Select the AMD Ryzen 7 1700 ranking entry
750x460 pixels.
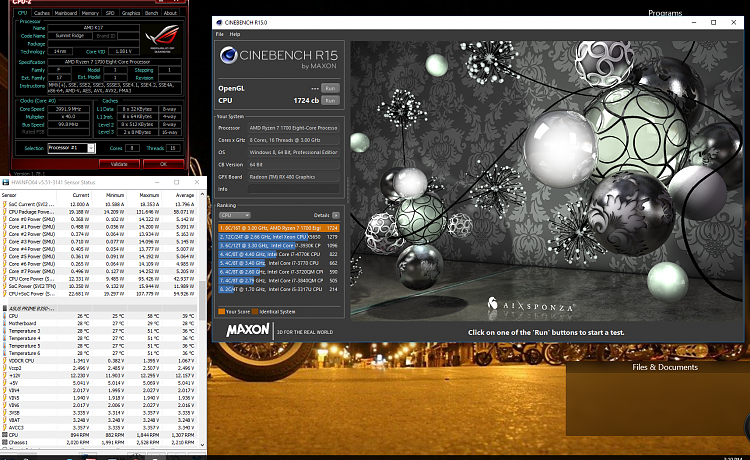point(279,228)
